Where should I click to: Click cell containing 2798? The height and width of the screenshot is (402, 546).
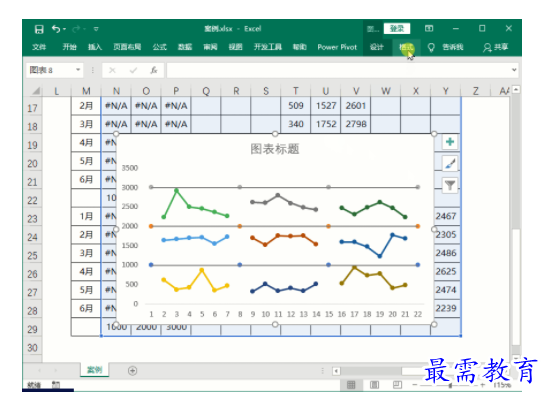[x=356, y=124]
